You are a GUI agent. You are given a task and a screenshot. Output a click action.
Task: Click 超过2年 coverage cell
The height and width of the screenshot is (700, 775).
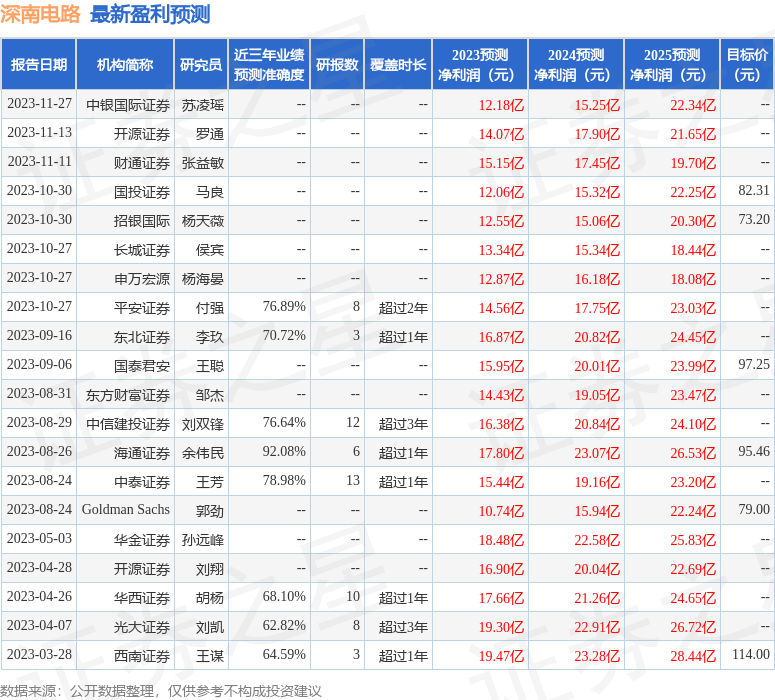coord(403,308)
